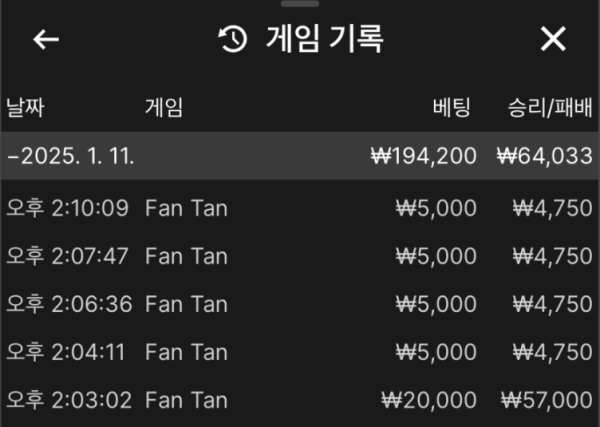The height and width of the screenshot is (427, 600).
Task: Click the ₩57,000 win amount
Action: 547,401
